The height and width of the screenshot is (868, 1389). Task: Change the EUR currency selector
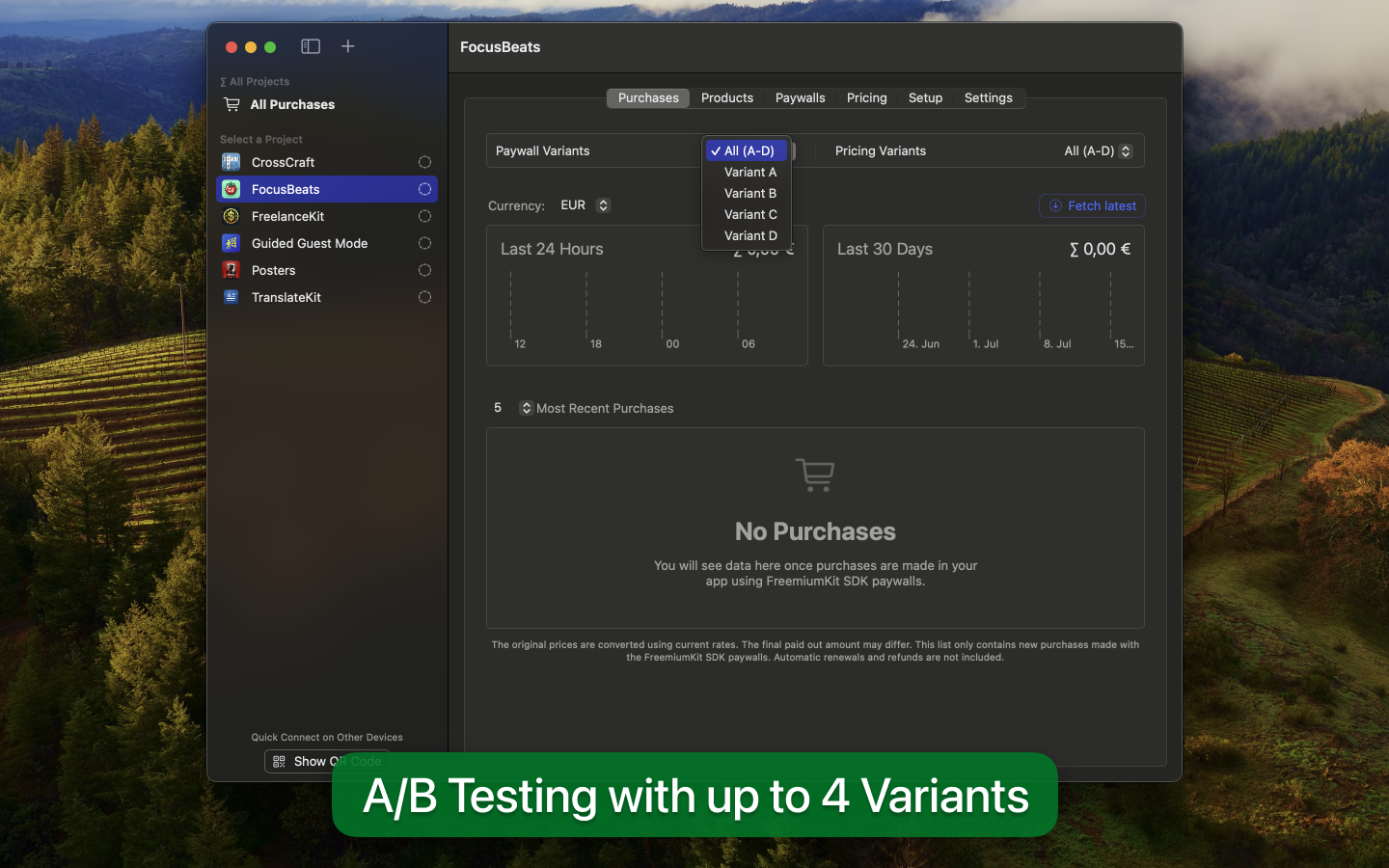[x=586, y=205]
